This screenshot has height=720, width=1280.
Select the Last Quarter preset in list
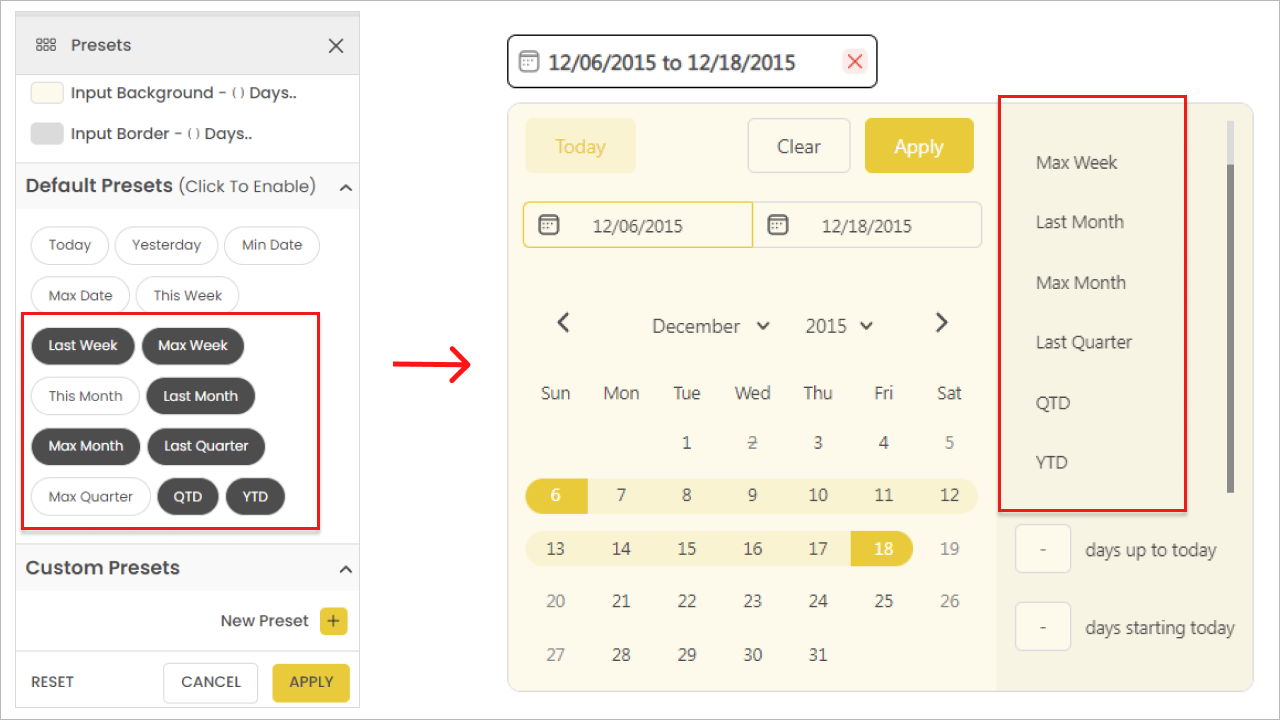(1084, 342)
